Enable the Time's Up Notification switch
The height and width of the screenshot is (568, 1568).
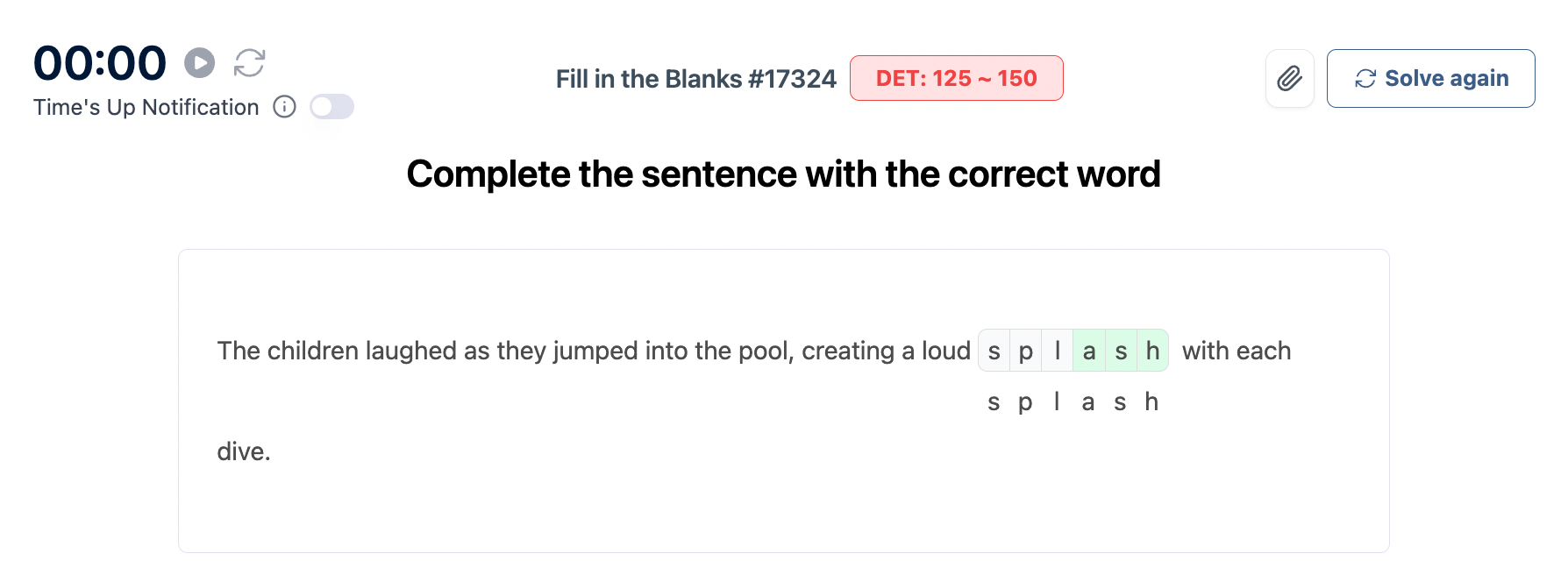point(331,107)
